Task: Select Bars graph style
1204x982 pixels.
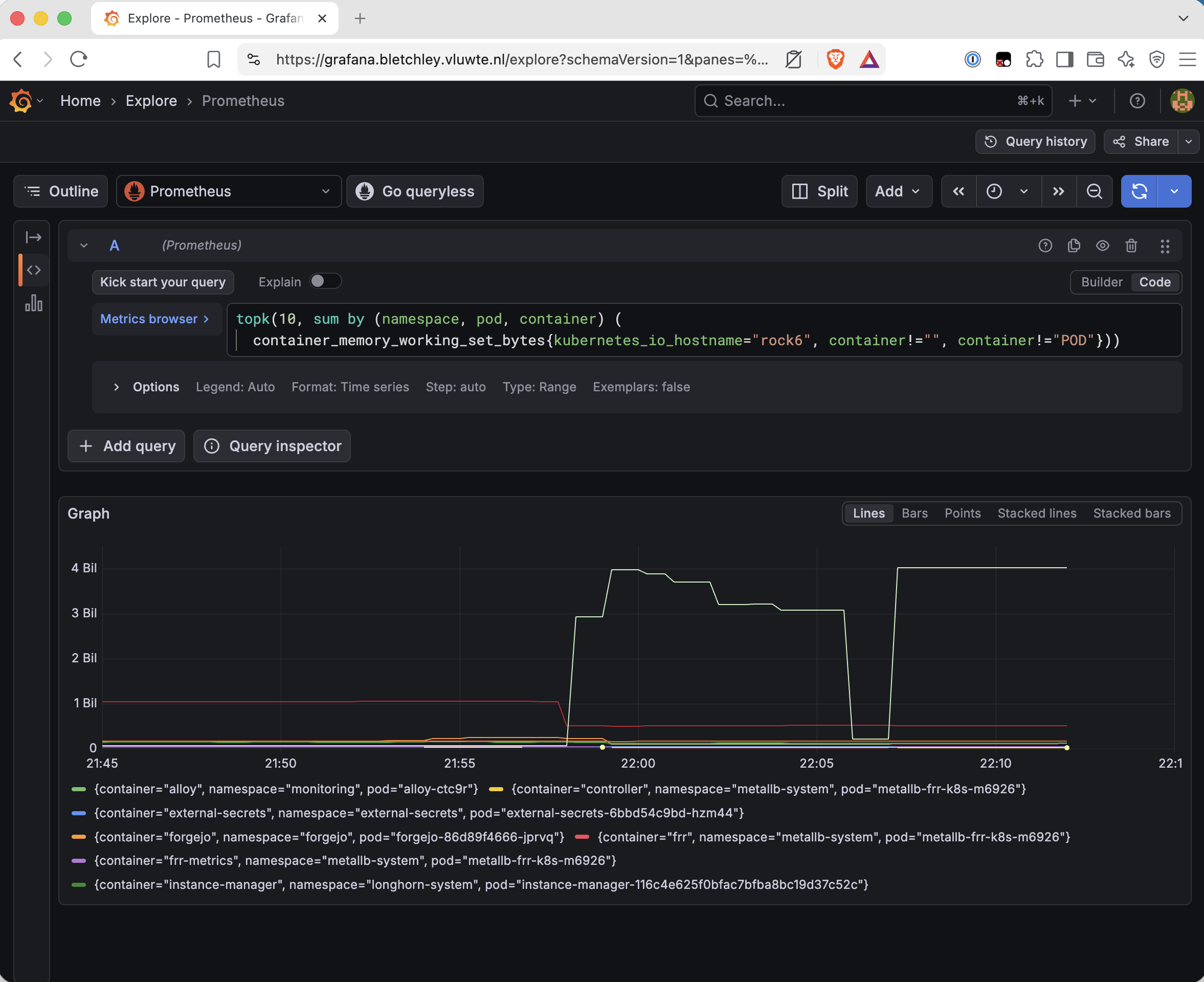Action: [x=915, y=513]
